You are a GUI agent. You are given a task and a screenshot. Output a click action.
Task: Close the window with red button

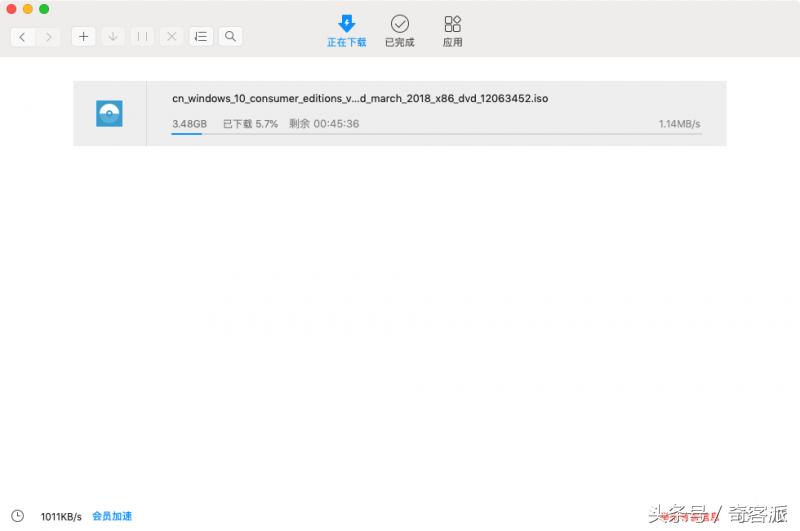point(11,9)
